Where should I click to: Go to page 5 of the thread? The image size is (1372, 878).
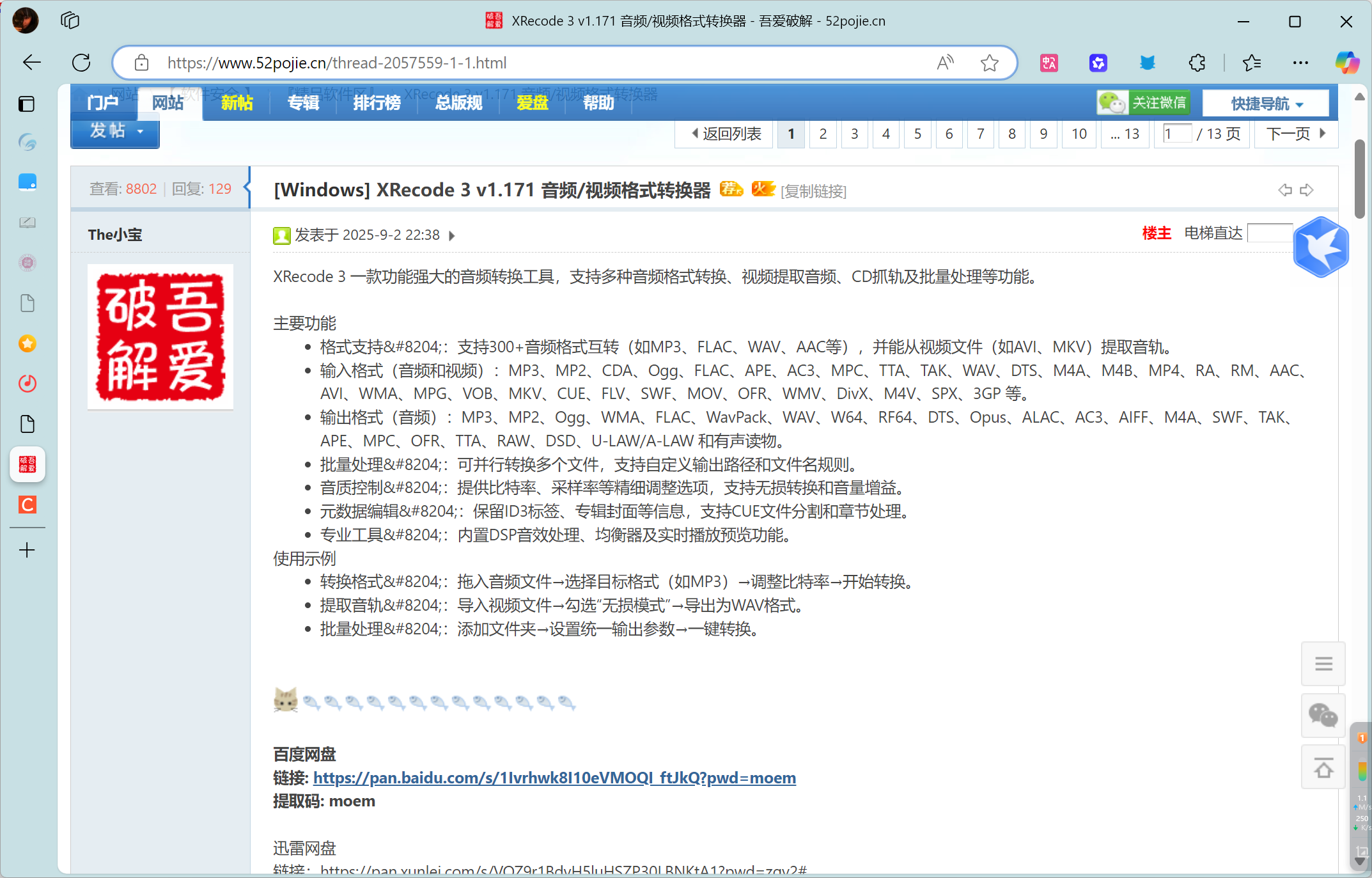tap(917, 134)
